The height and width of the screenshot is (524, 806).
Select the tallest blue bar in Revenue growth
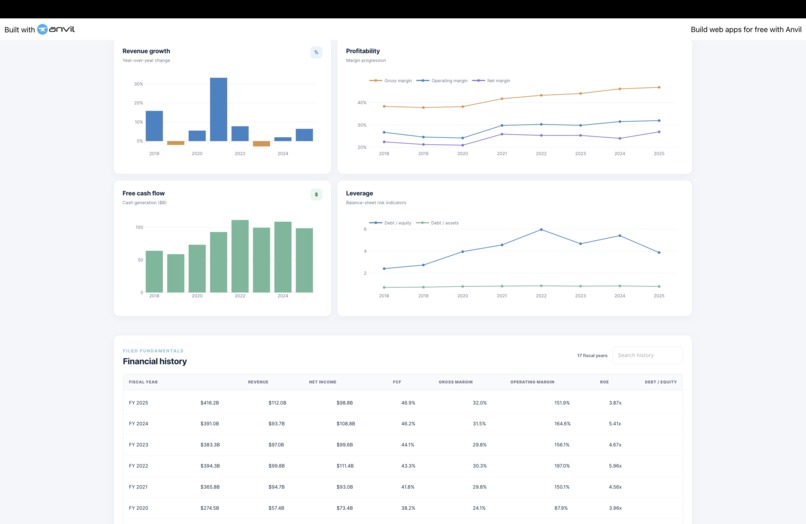[x=218, y=109]
